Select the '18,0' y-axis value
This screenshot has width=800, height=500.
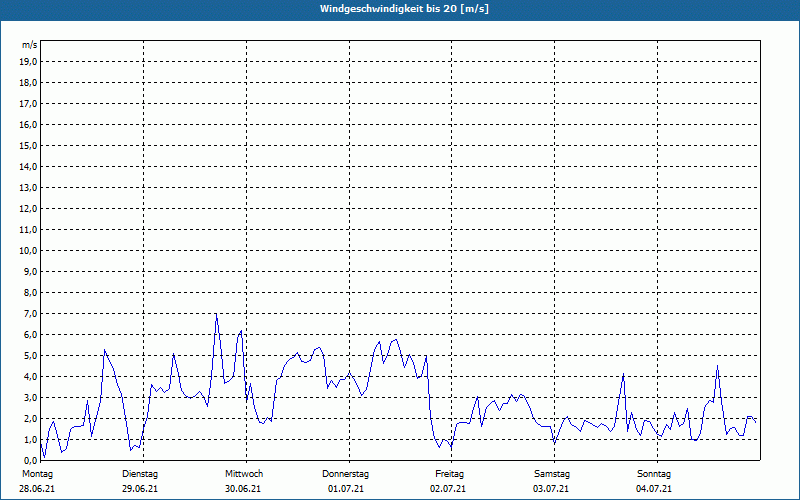point(29,83)
